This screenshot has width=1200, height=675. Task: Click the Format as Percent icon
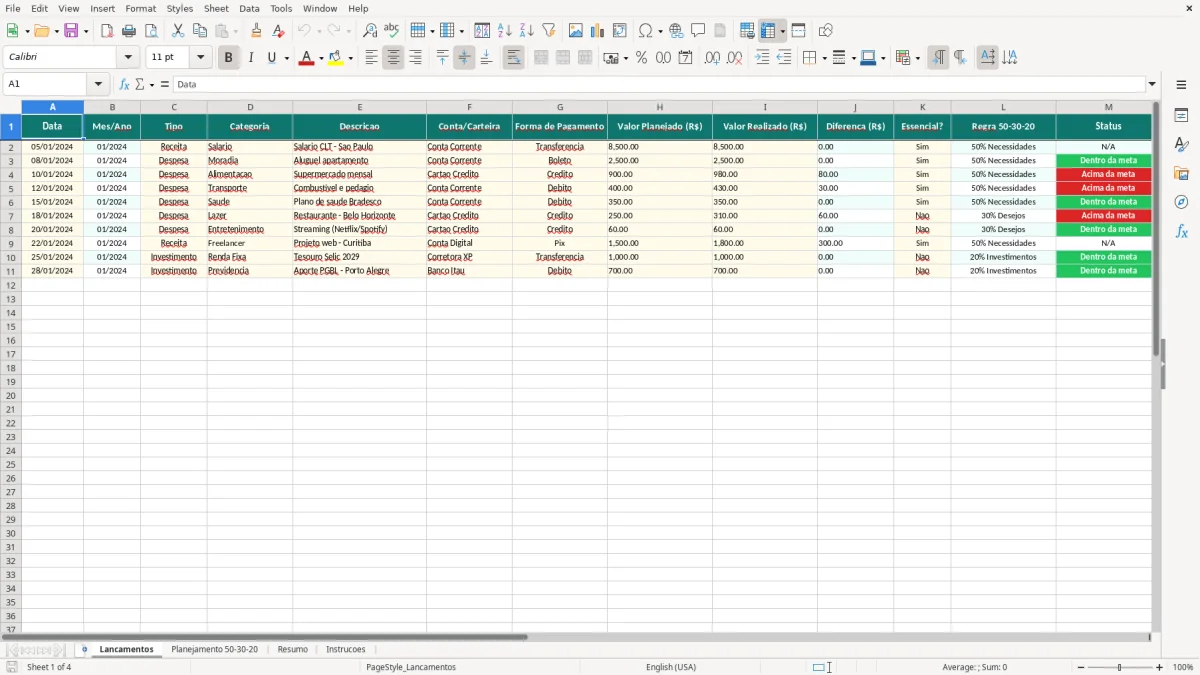tap(641, 58)
